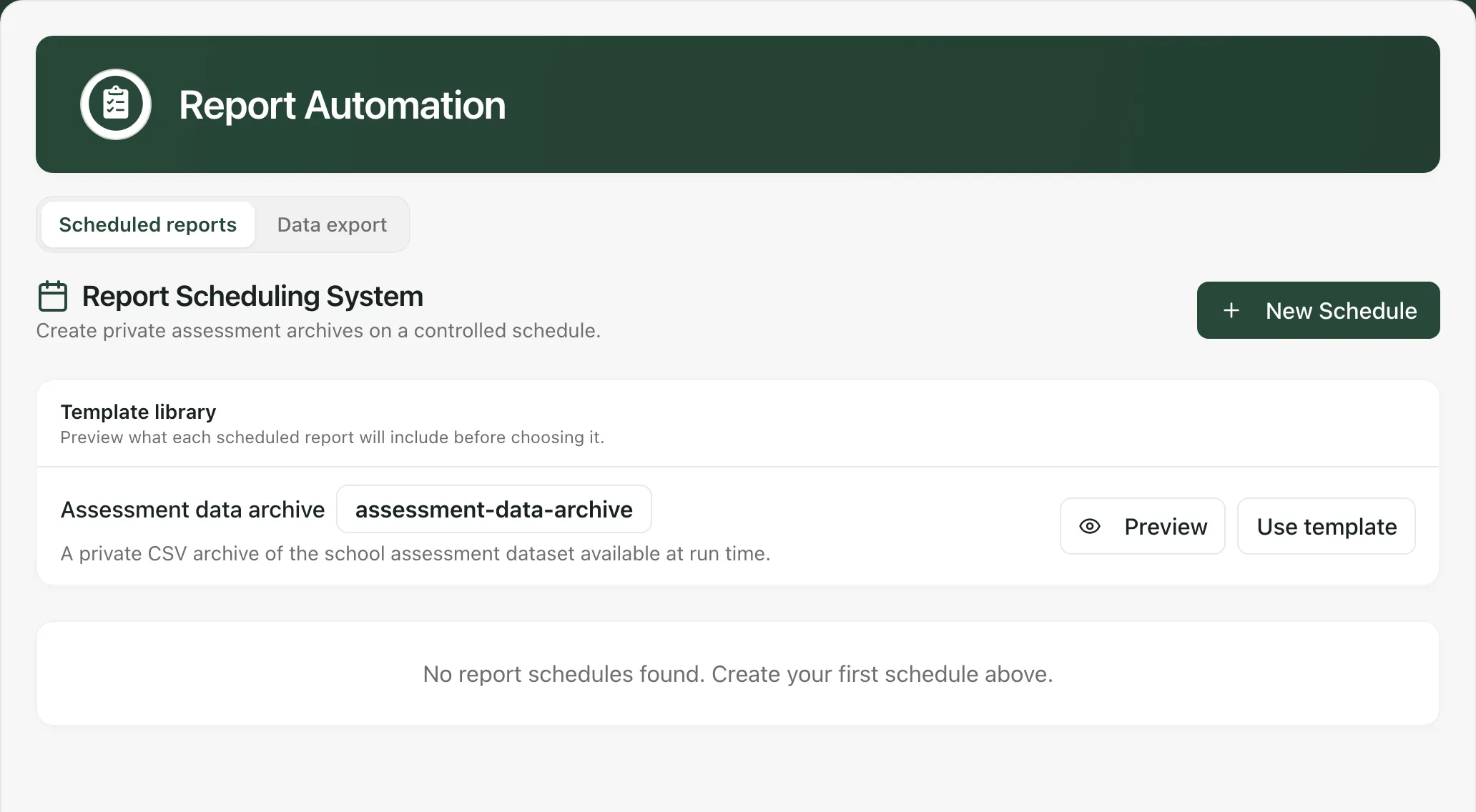Click the clipboard checklist logo icon
This screenshot has width=1476, height=812.
(x=115, y=104)
